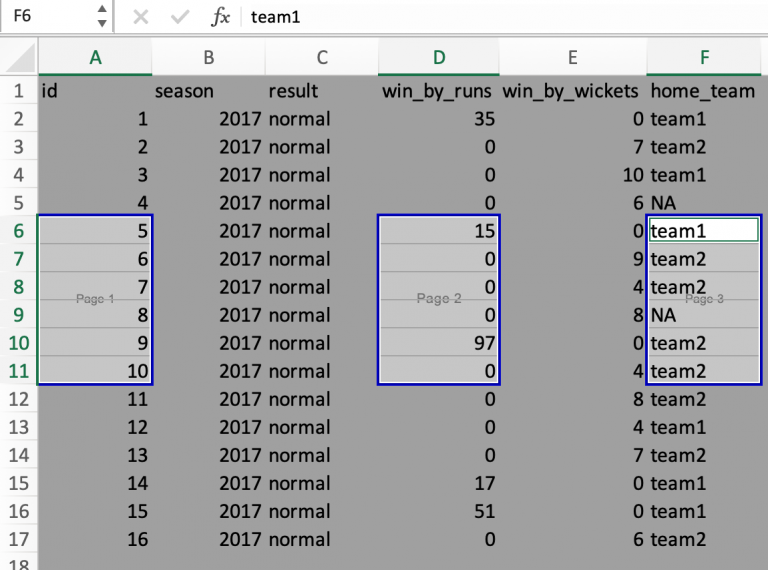Click the 'win_by_runs' header cell
768x570 pixels.
click(439, 91)
